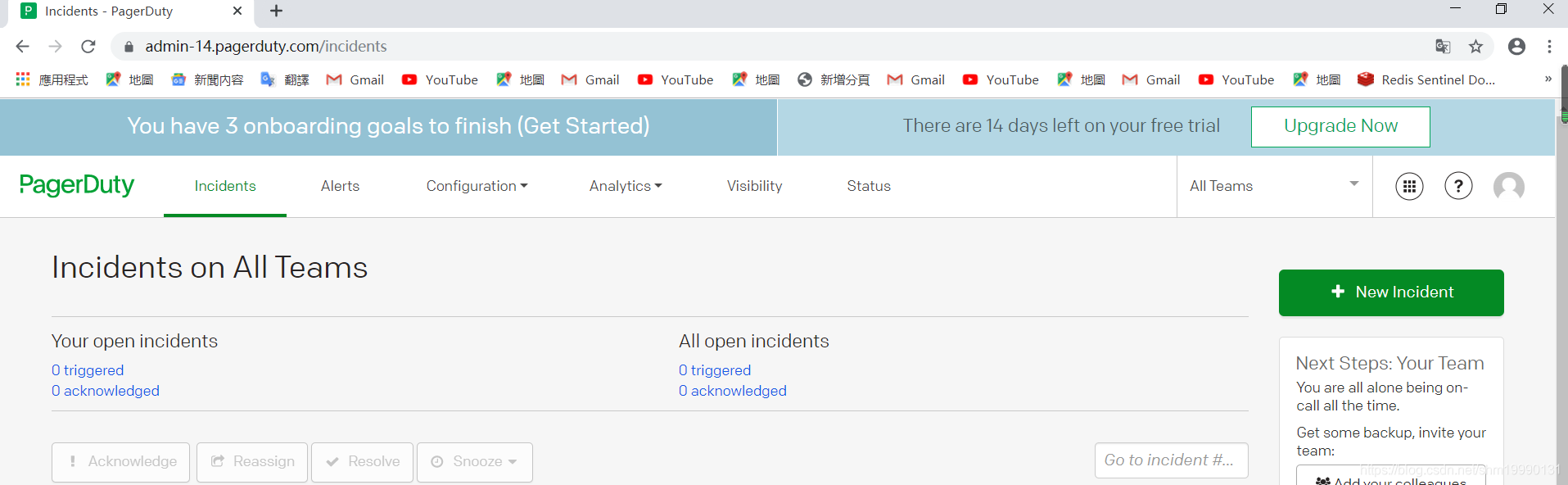Open the Chrome account profile icon

[1516, 47]
